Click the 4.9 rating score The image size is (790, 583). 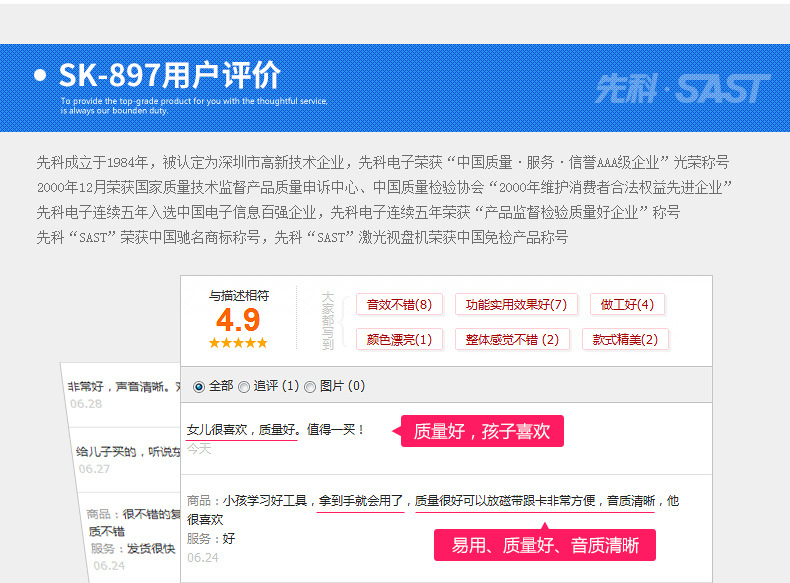click(x=238, y=320)
